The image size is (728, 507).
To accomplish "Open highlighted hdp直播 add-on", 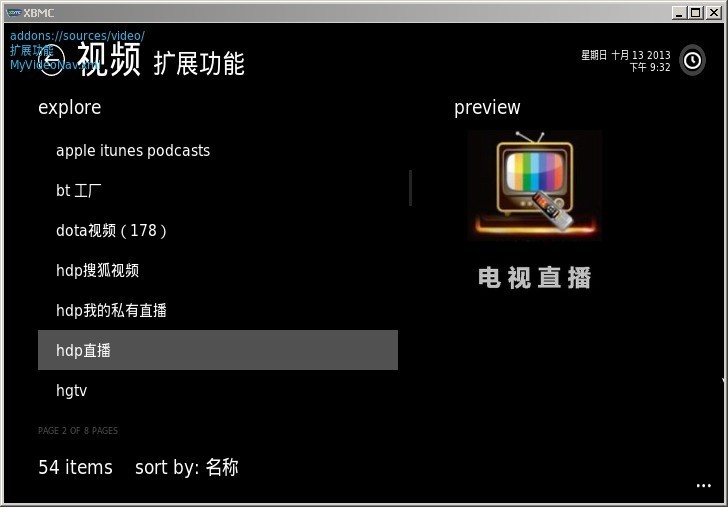I will tap(218, 350).
